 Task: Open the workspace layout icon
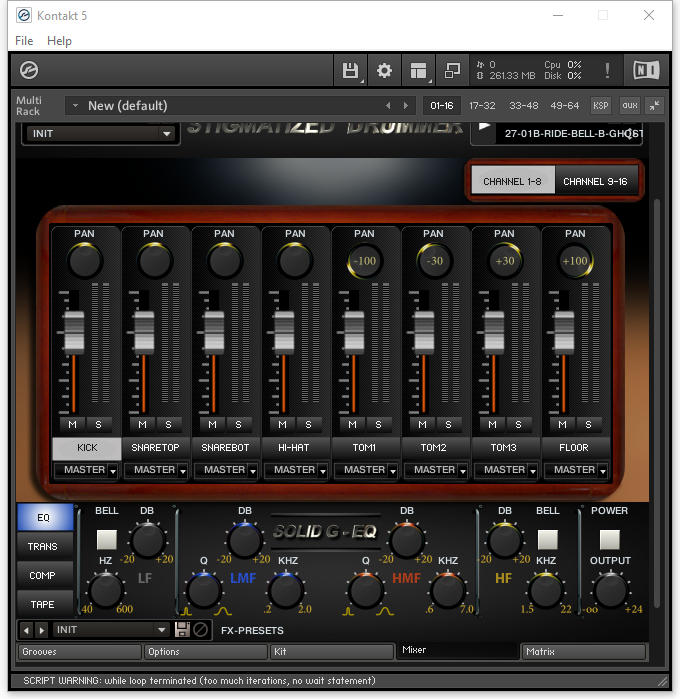pos(418,70)
